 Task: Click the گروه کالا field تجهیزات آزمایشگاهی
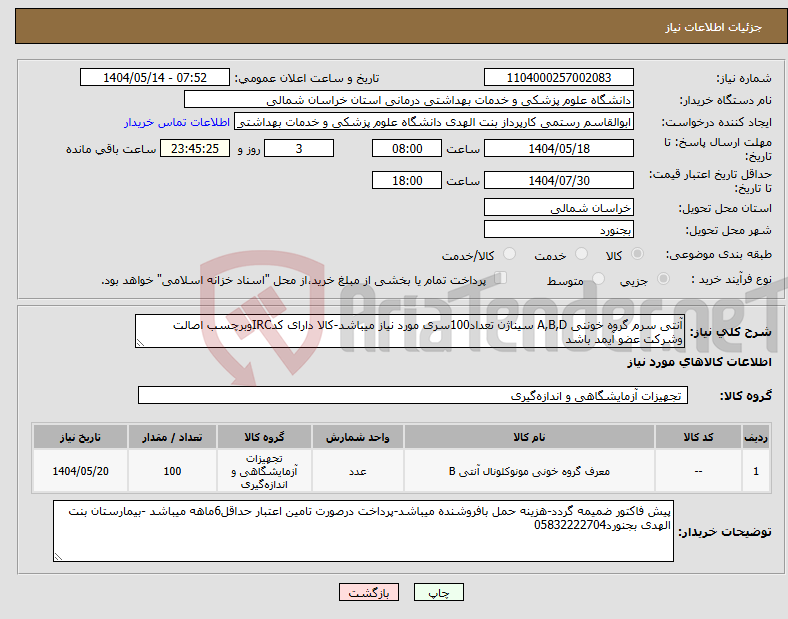coord(413,395)
